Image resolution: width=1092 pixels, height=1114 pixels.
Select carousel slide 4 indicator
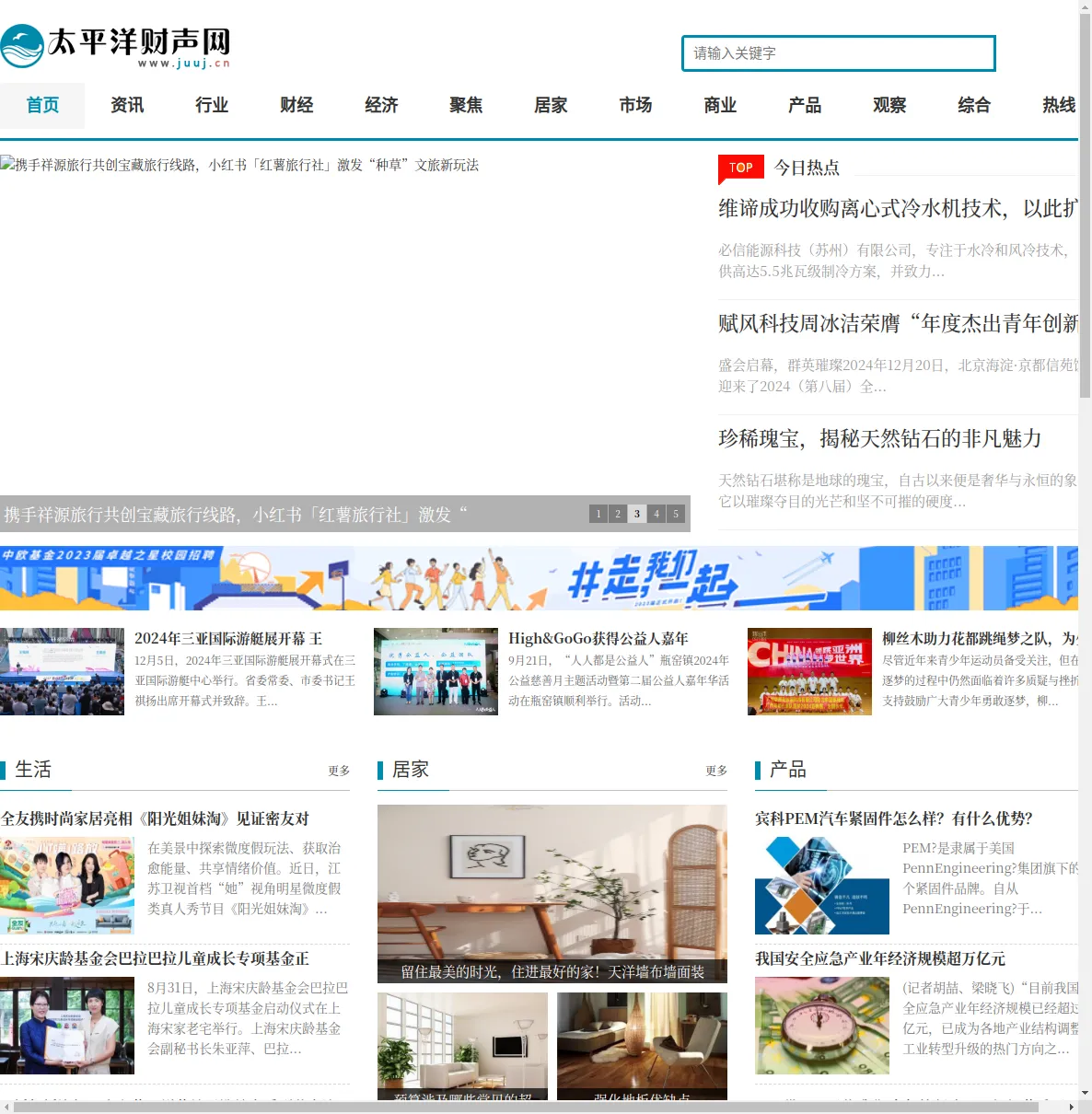coord(656,514)
